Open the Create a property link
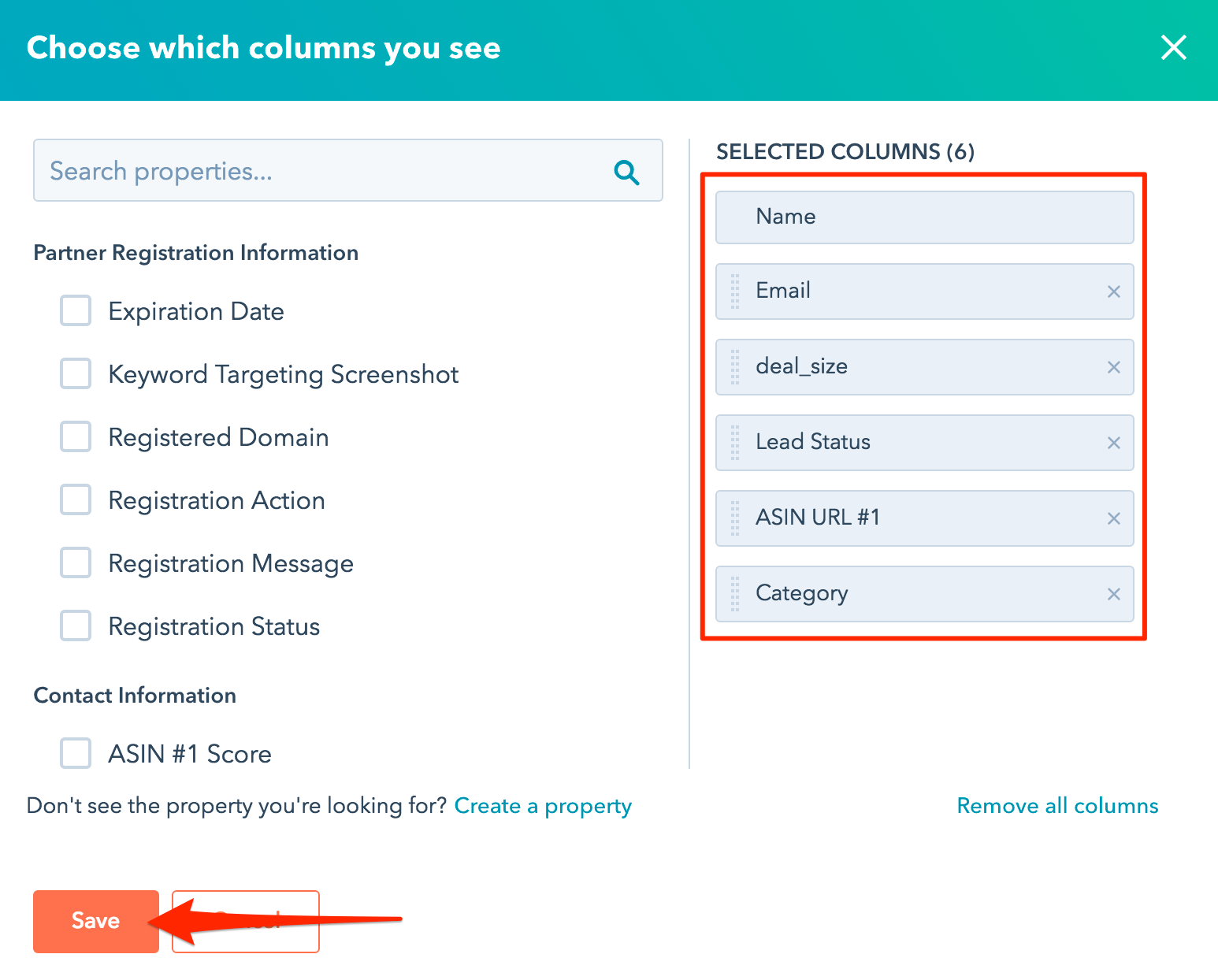 pyautogui.click(x=543, y=806)
